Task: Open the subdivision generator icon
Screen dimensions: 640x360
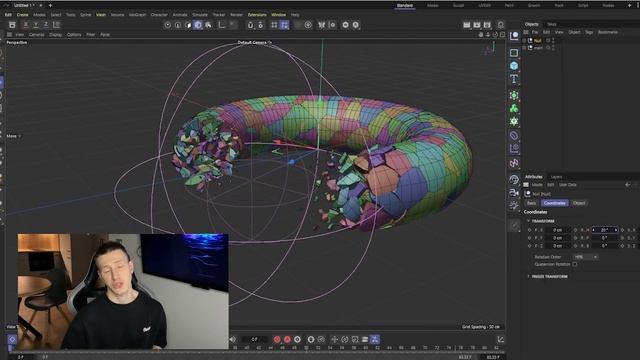Action: click(x=514, y=96)
